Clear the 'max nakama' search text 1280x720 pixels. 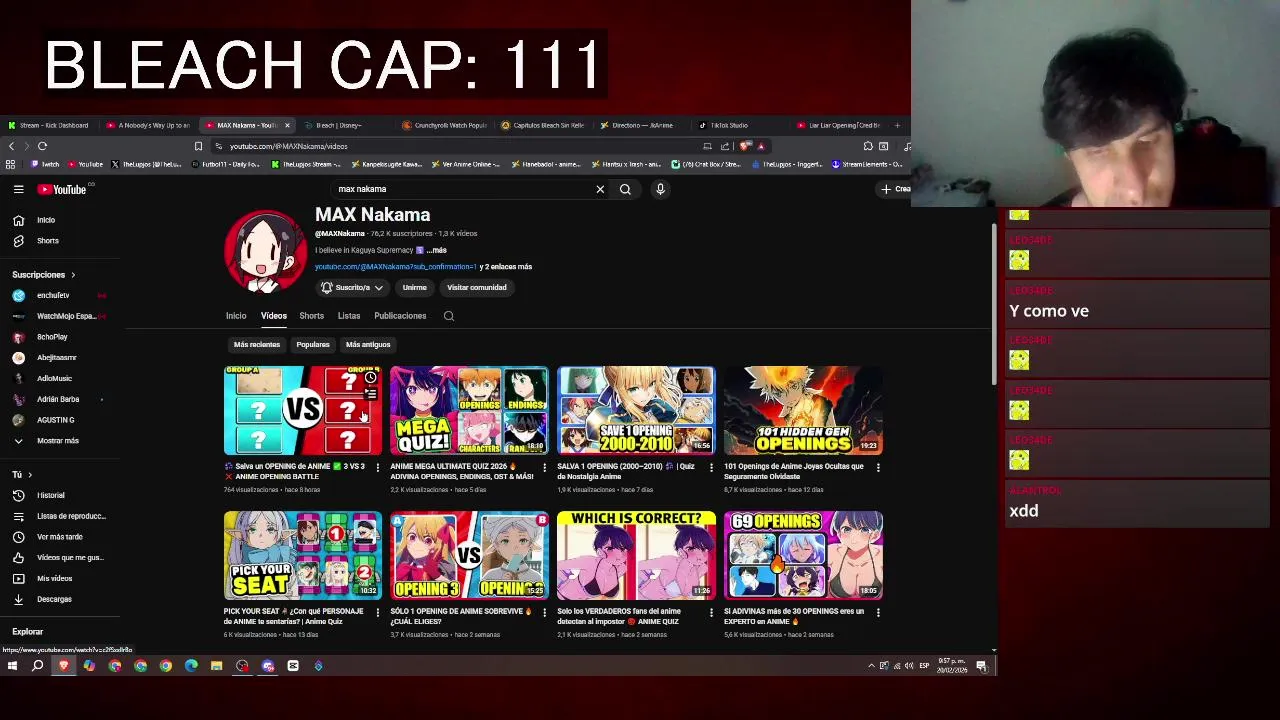600,189
